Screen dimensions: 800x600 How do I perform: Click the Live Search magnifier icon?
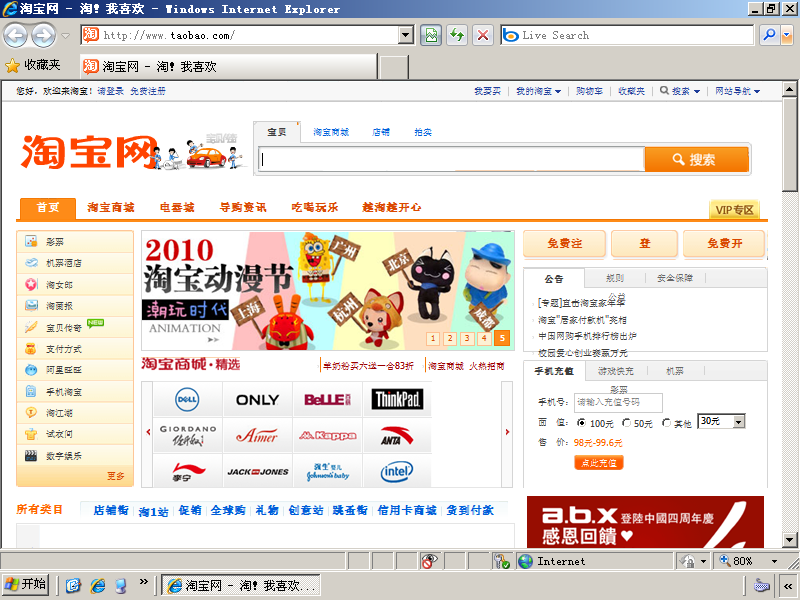[x=769, y=35]
